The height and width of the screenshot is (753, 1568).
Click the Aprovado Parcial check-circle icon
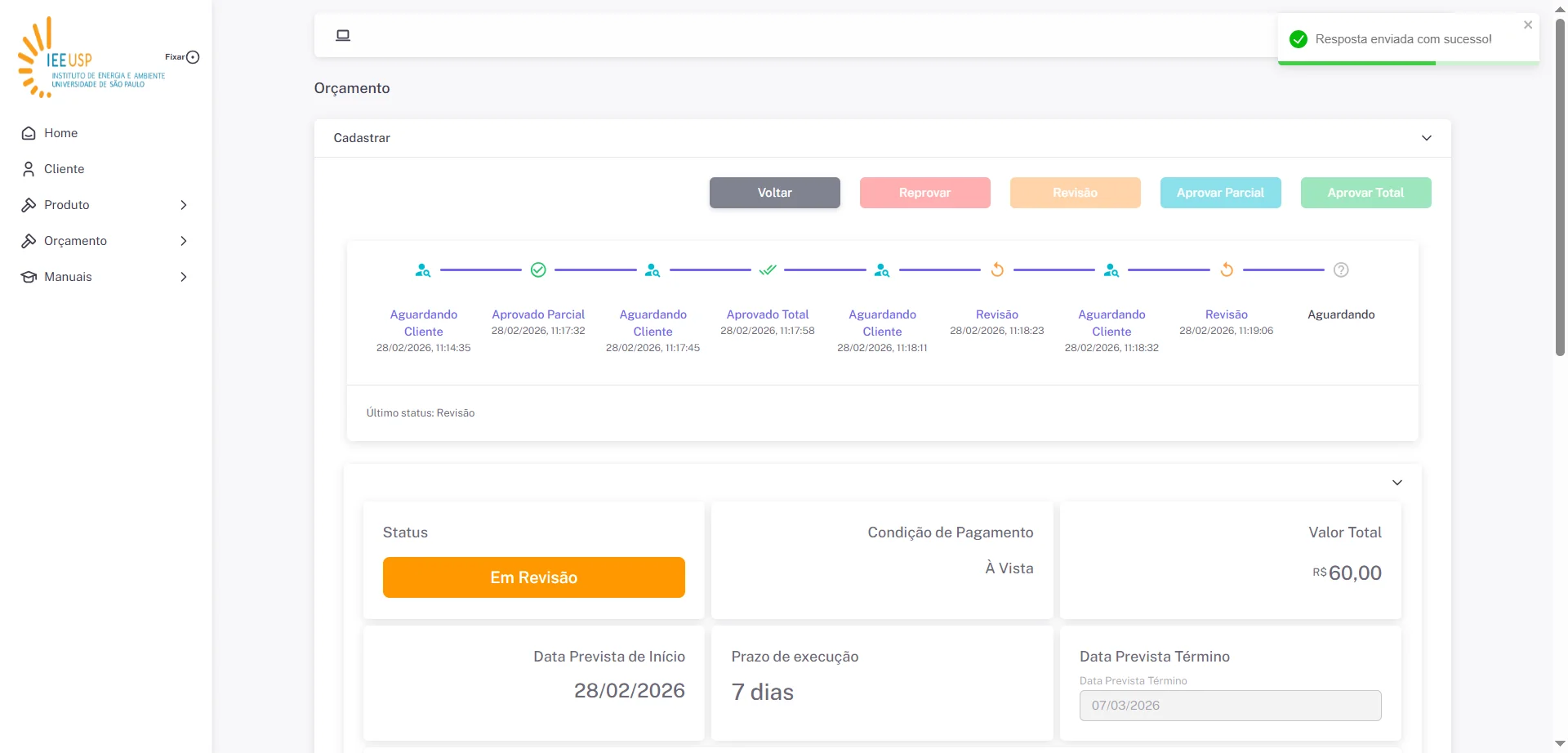click(x=538, y=270)
